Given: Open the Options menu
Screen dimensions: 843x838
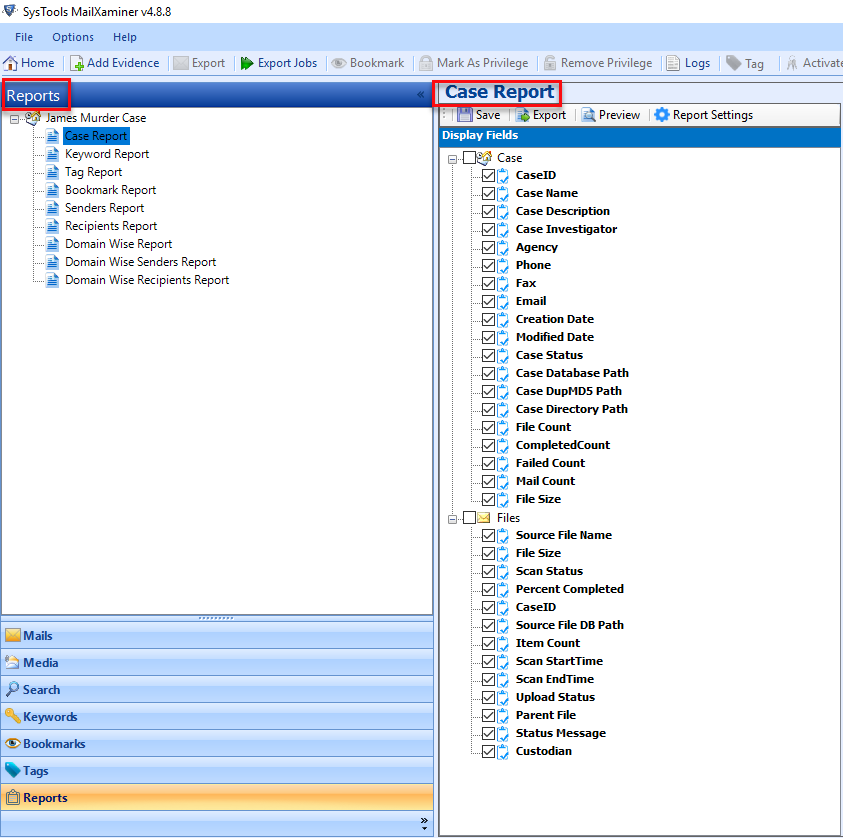Looking at the screenshot, I should click(x=72, y=37).
